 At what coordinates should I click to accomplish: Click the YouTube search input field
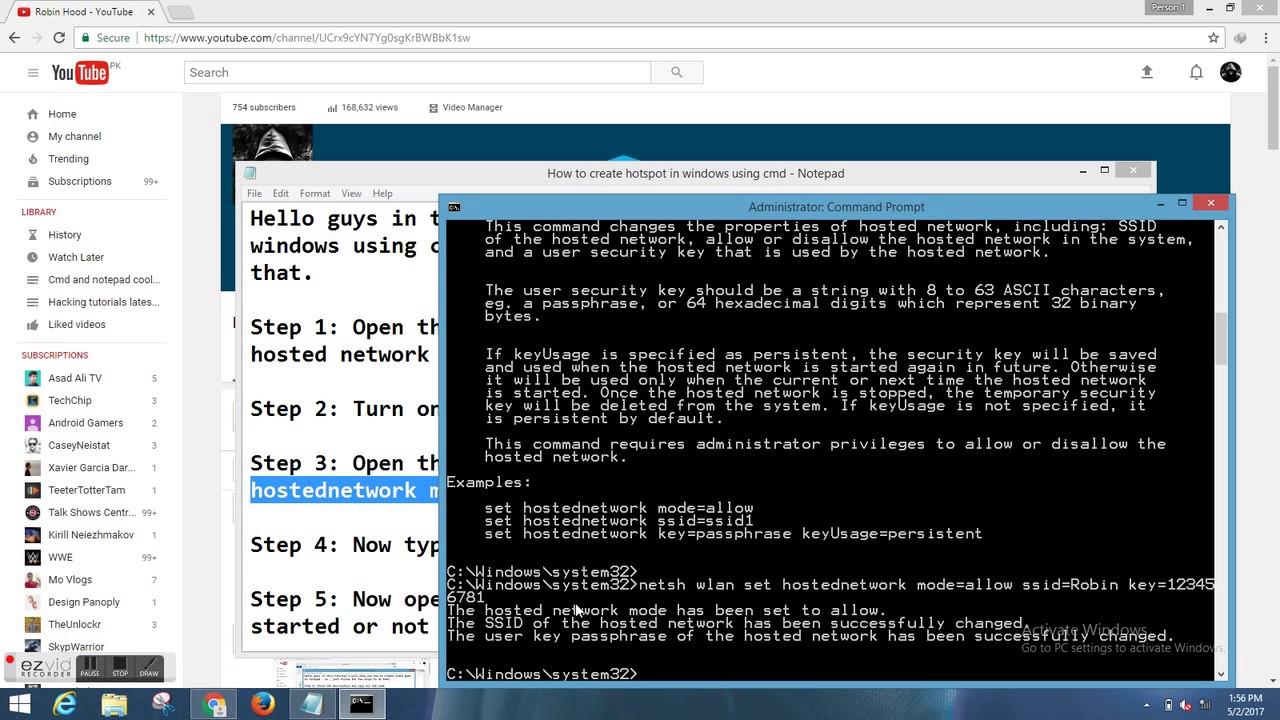click(x=417, y=72)
